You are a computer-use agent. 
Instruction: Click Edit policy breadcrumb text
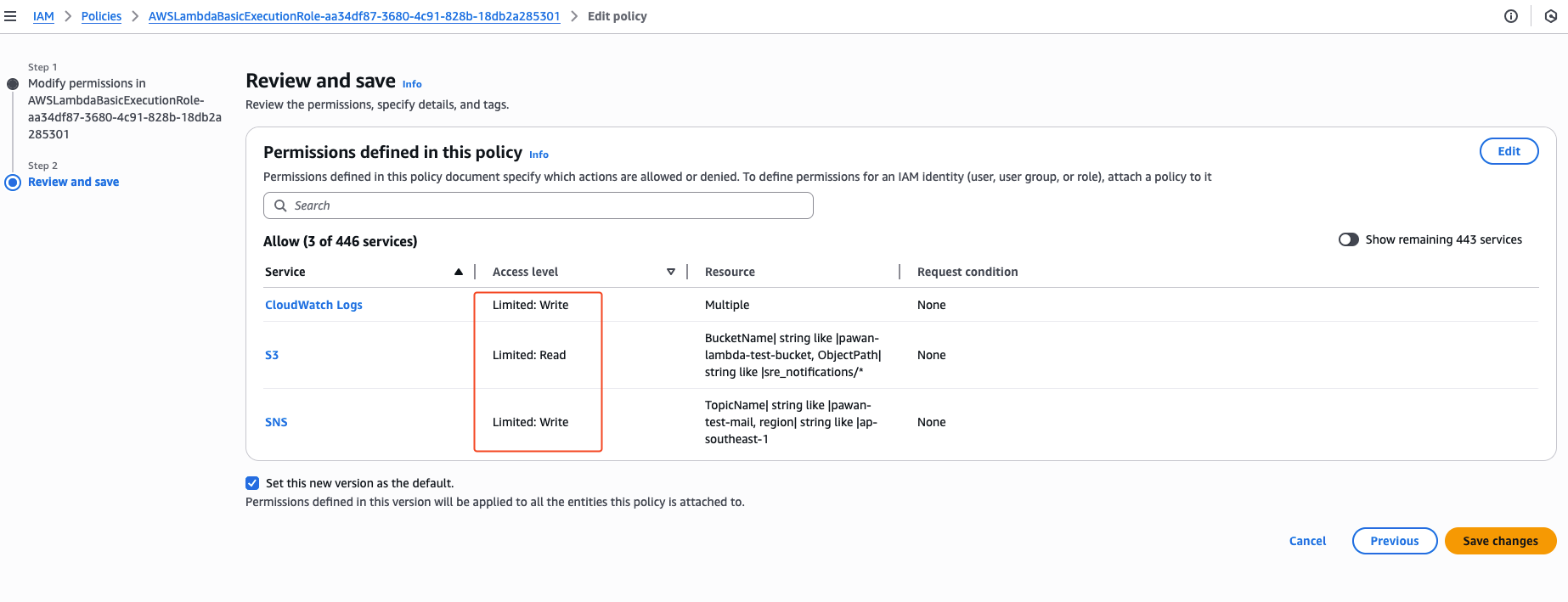(618, 16)
